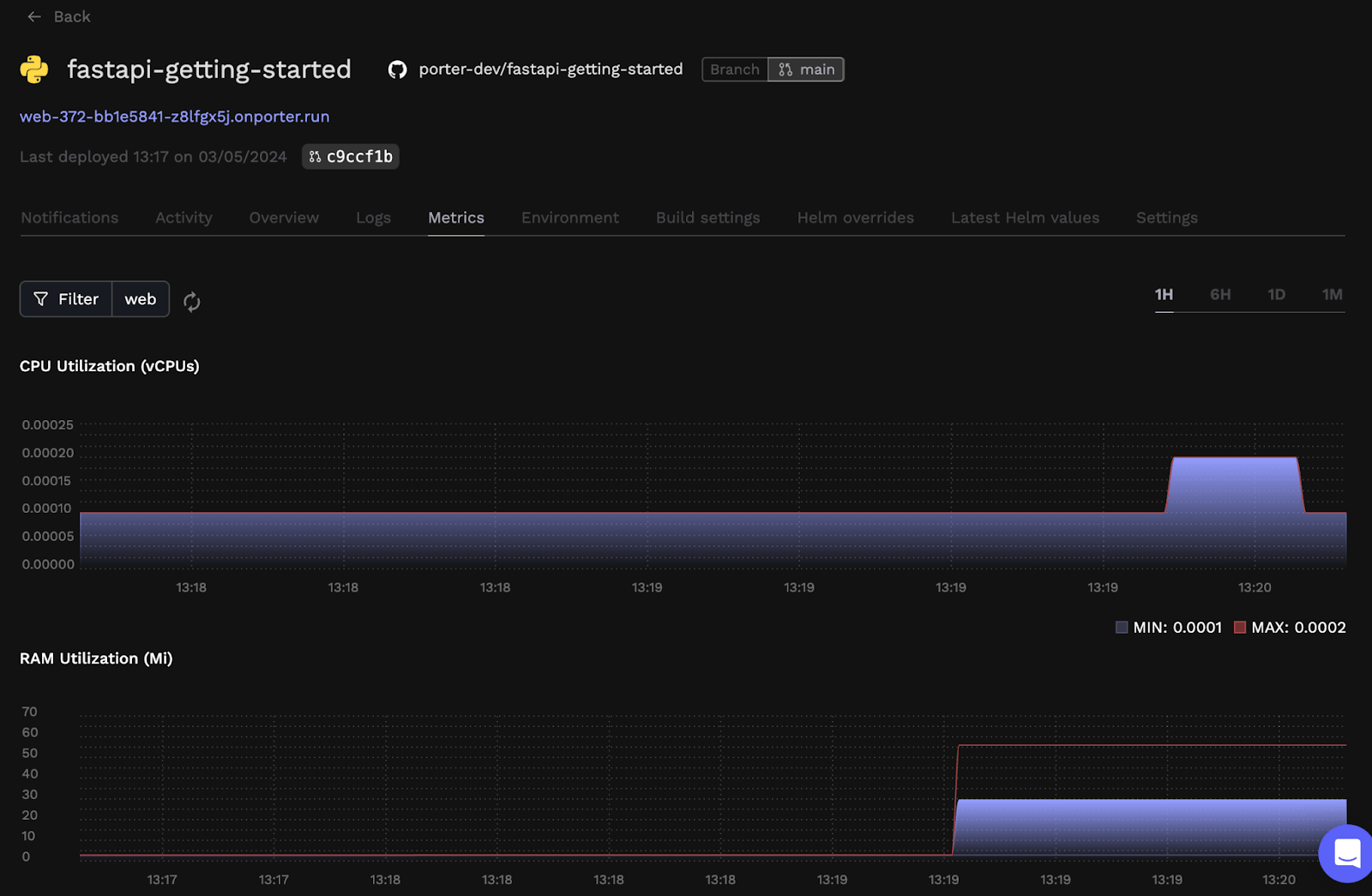
Task: Open porter-dev/fastapi-getting-started repository link
Action: [x=551, y=69]
